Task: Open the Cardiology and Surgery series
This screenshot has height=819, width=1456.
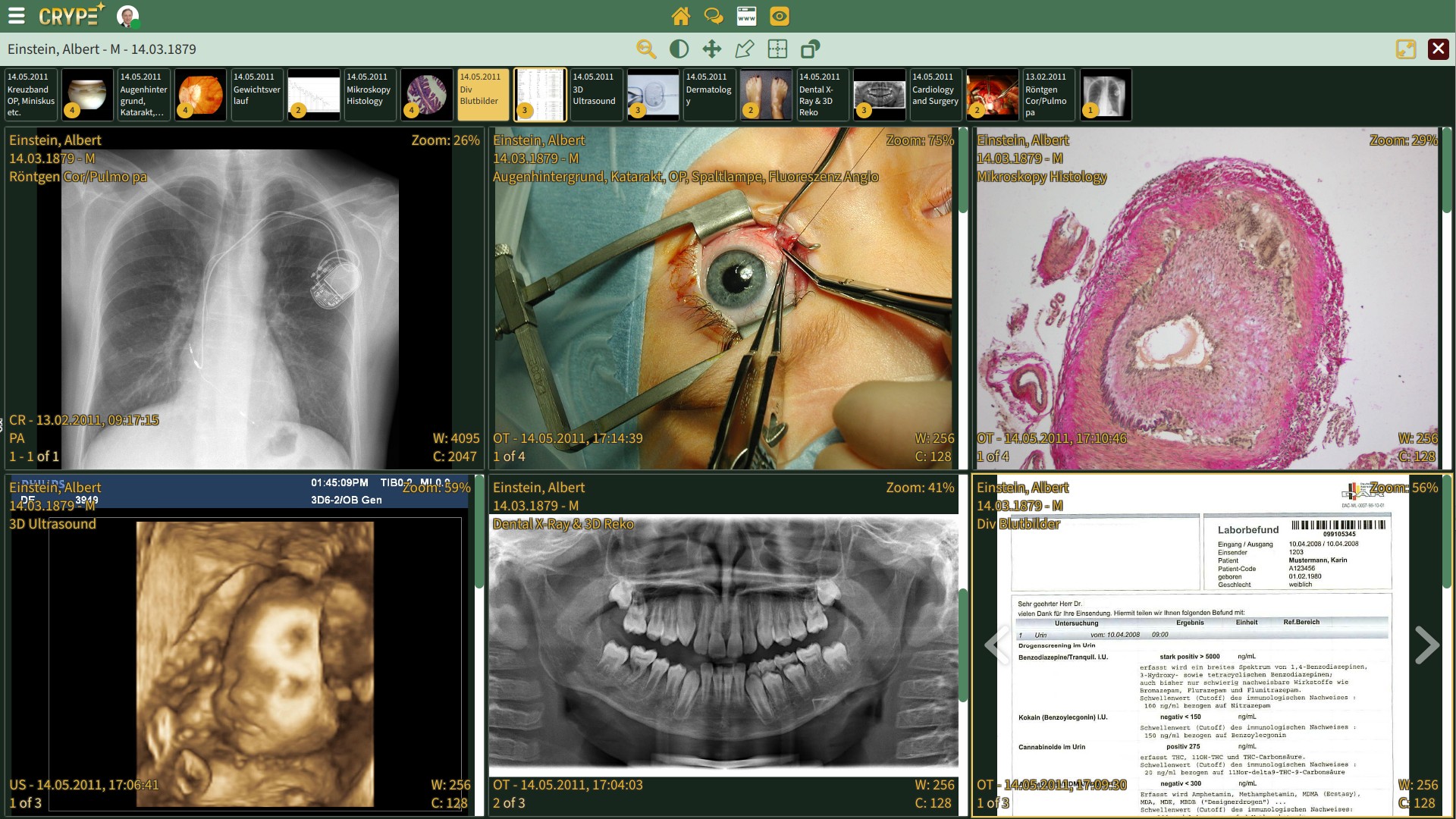Action: click(936, 95)
